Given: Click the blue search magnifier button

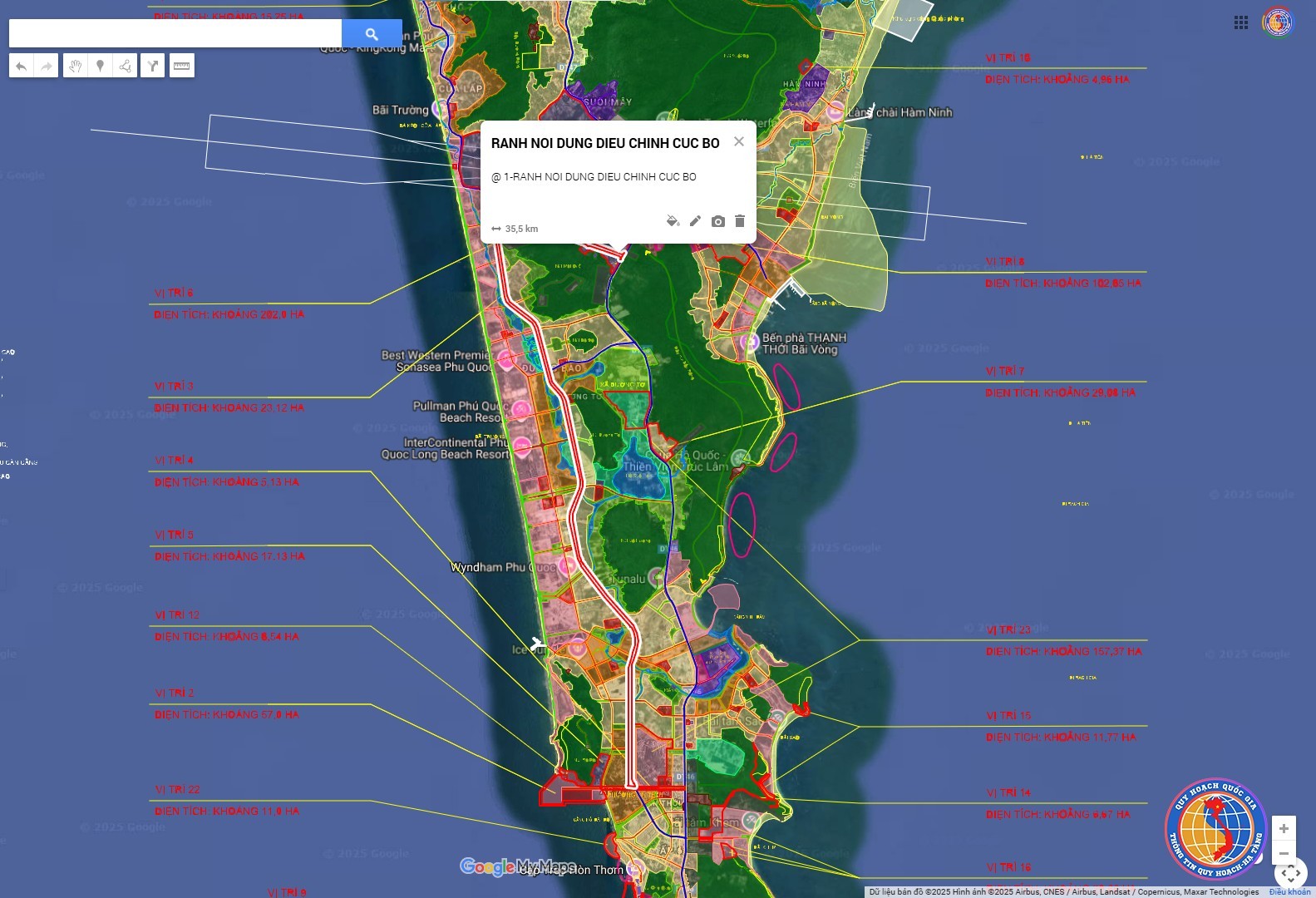Looking at the screenshot, I should tap(372, 34).
